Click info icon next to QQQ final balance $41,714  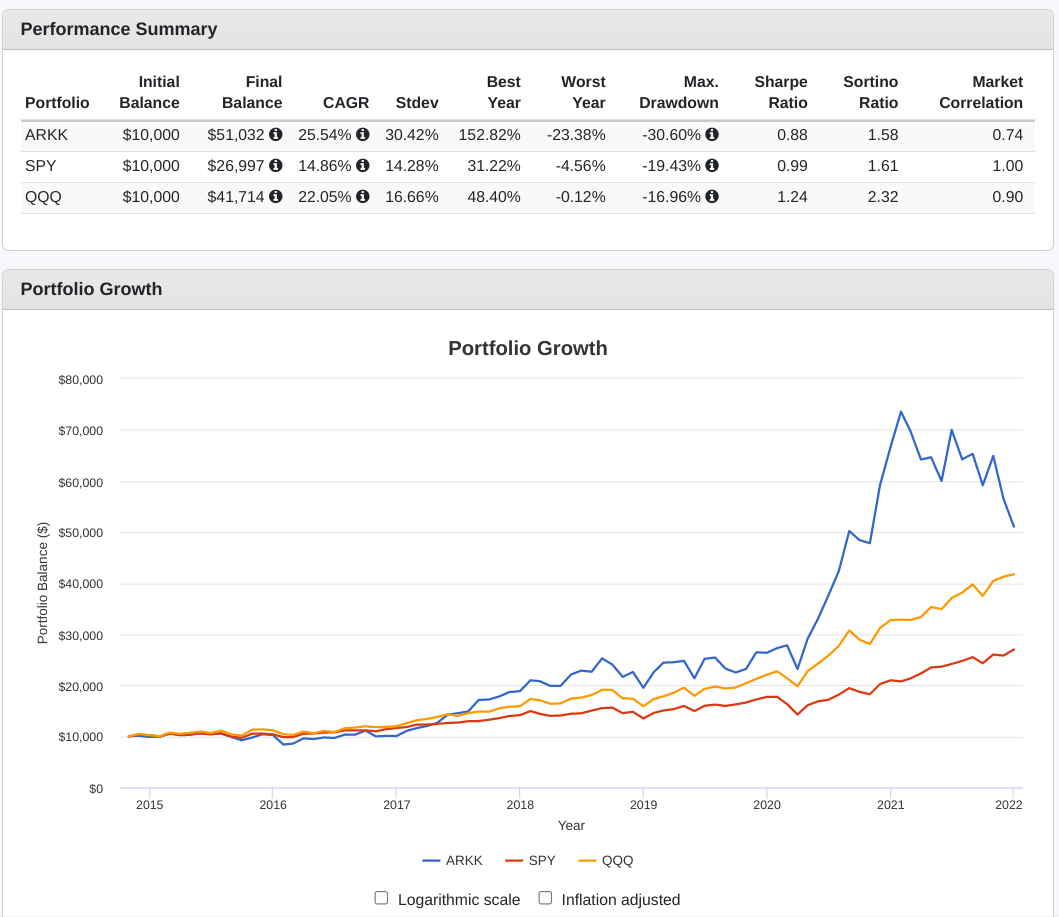[276, 196]
